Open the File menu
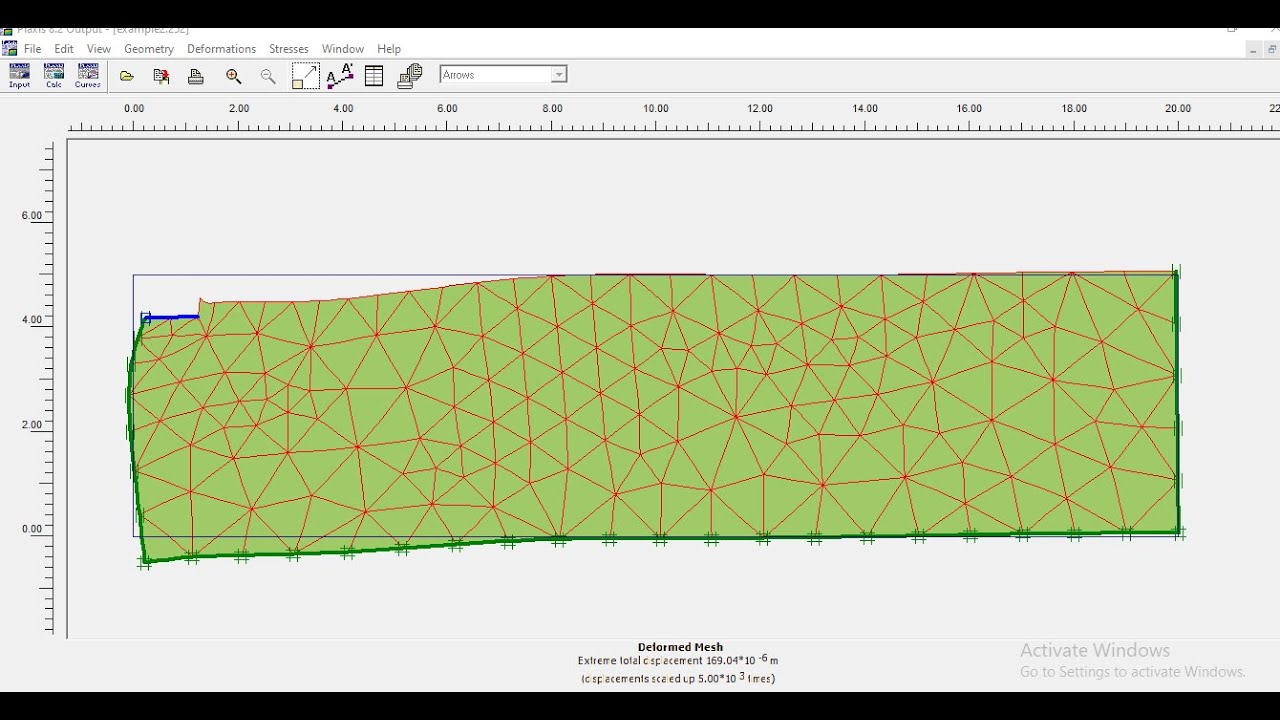1280x720 pixels. (33, 49)
